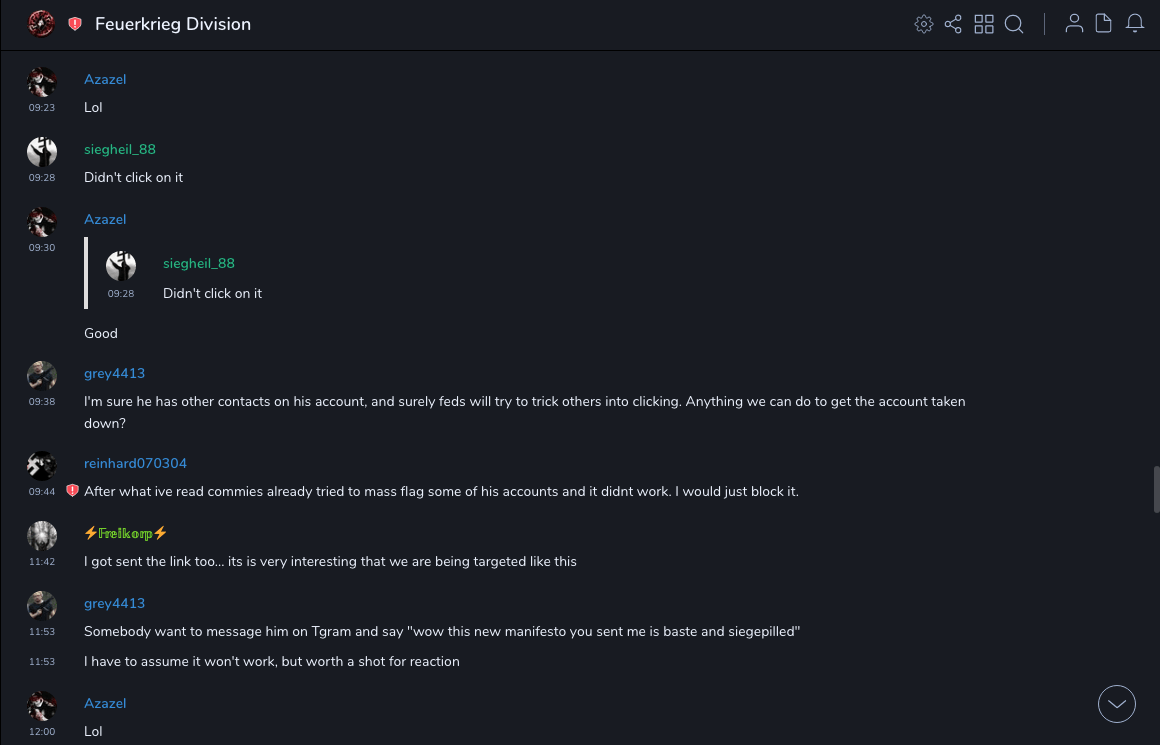The image size is (1160, 745).
Task: Click the avatar inside the quoted message
Action: click(121, 266)
